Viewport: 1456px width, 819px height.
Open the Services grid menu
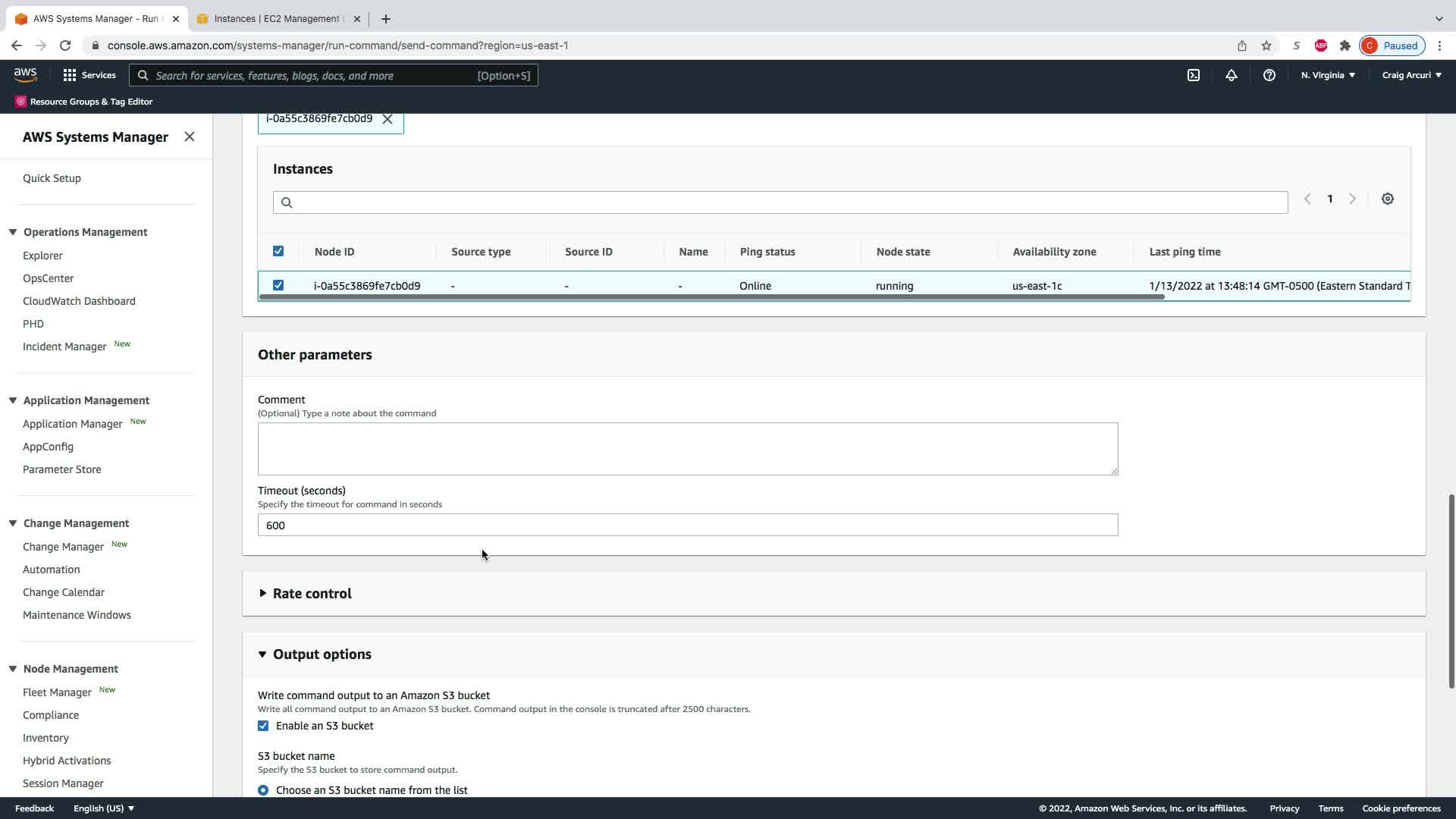point(89,75)
